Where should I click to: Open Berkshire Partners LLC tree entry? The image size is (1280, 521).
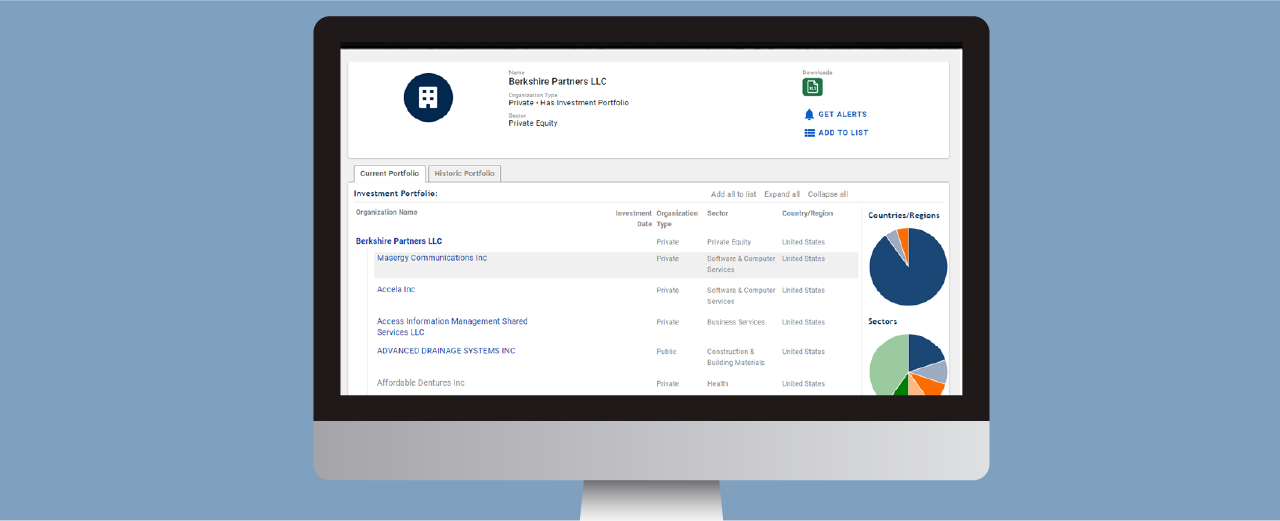tap(399, 241)
